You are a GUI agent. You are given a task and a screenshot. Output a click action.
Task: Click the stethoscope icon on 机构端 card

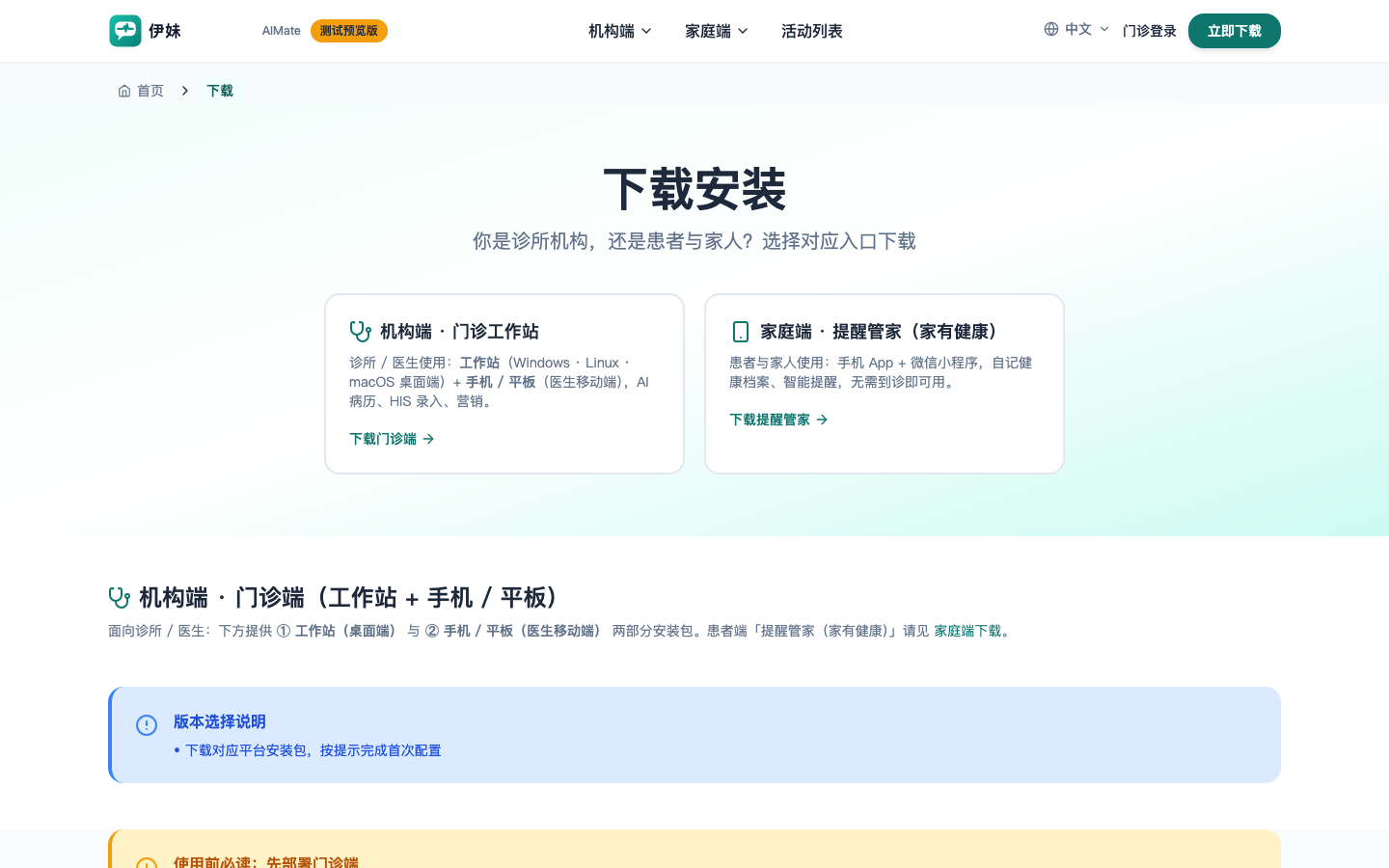tap(361, 332)
